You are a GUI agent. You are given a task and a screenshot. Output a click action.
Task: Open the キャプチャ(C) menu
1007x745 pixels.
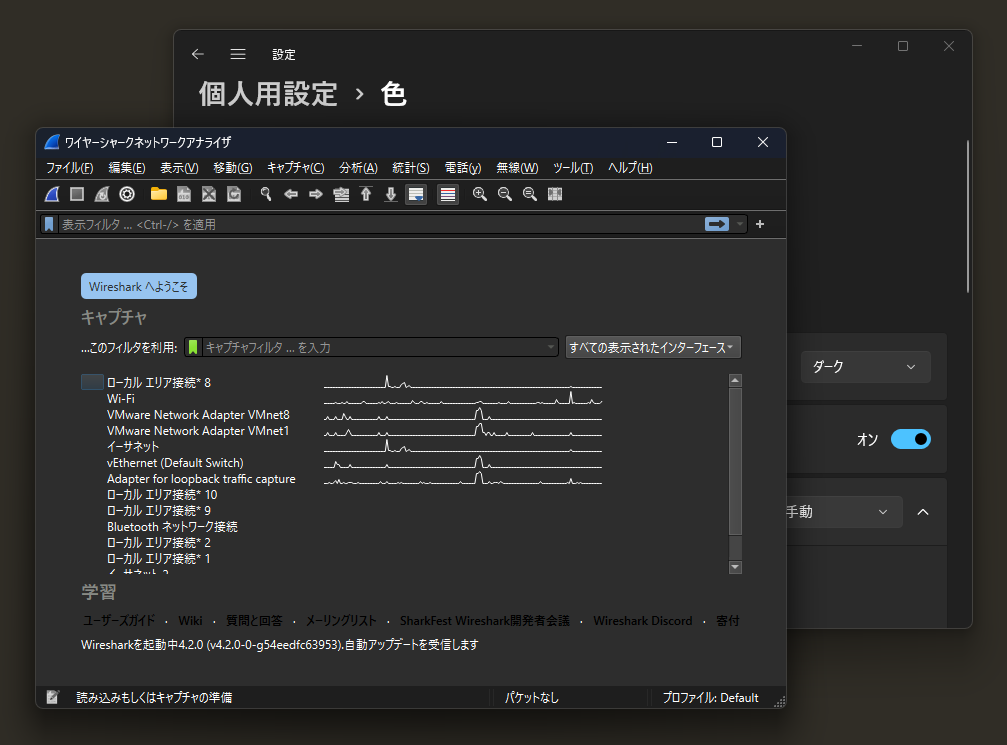coord(295,168)
